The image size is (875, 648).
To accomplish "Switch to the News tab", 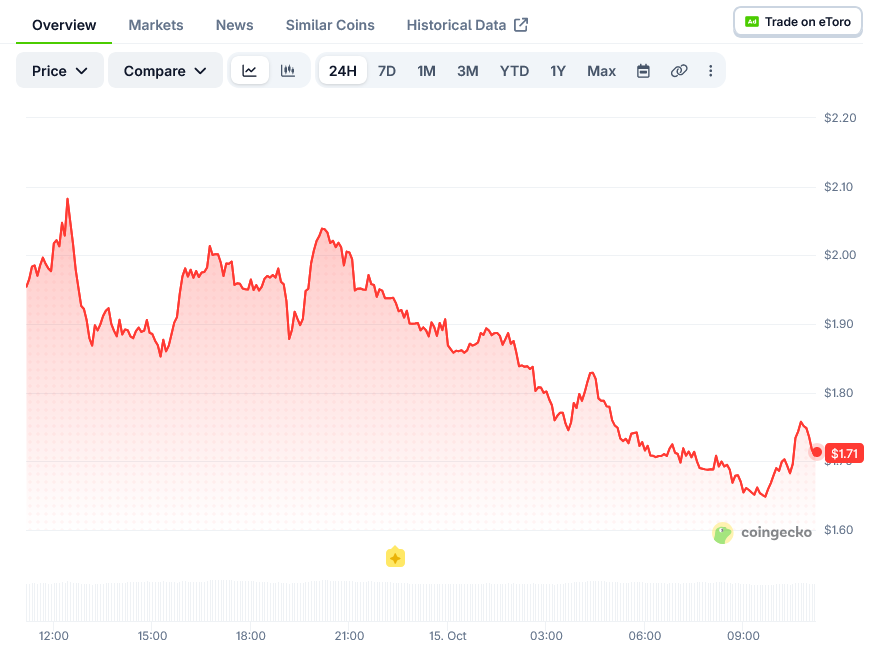I will pos(234,25).
